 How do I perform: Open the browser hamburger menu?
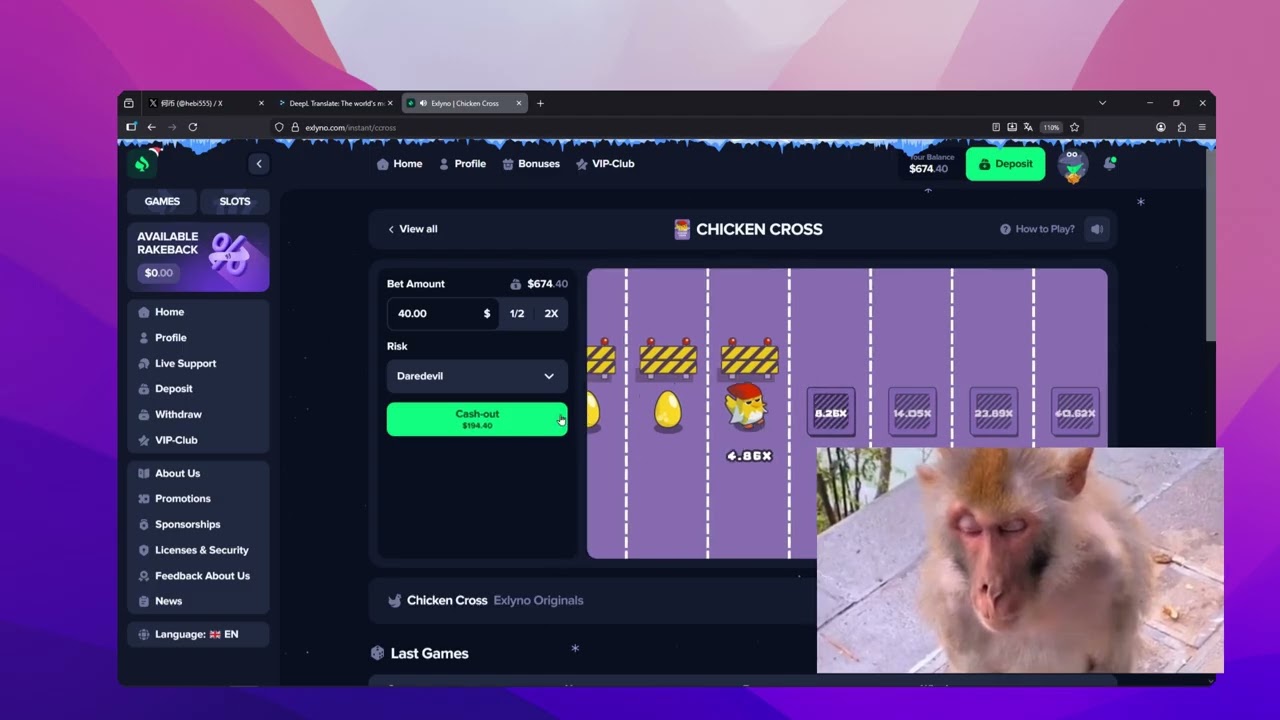pos(1202,127)
